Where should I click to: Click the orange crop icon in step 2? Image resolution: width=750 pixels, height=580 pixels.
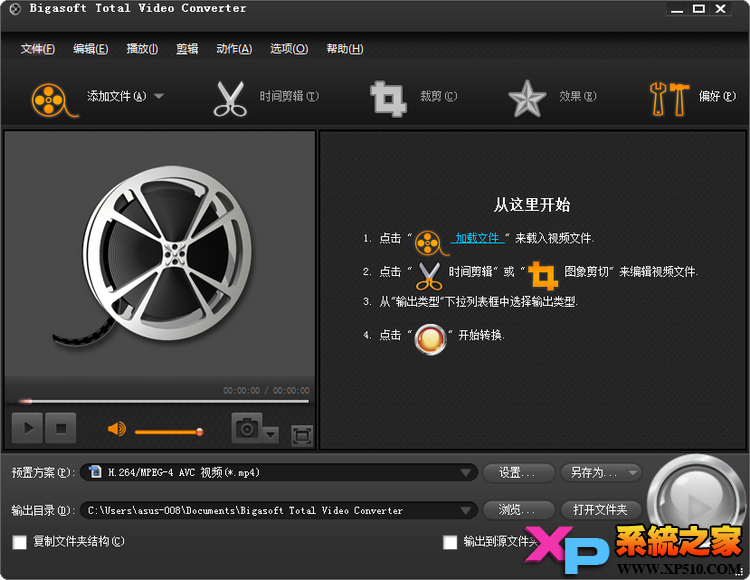543,275
